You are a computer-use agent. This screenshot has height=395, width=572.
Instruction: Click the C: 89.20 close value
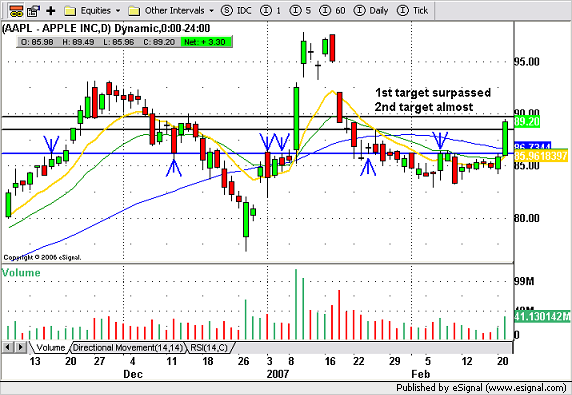[159, 42]
